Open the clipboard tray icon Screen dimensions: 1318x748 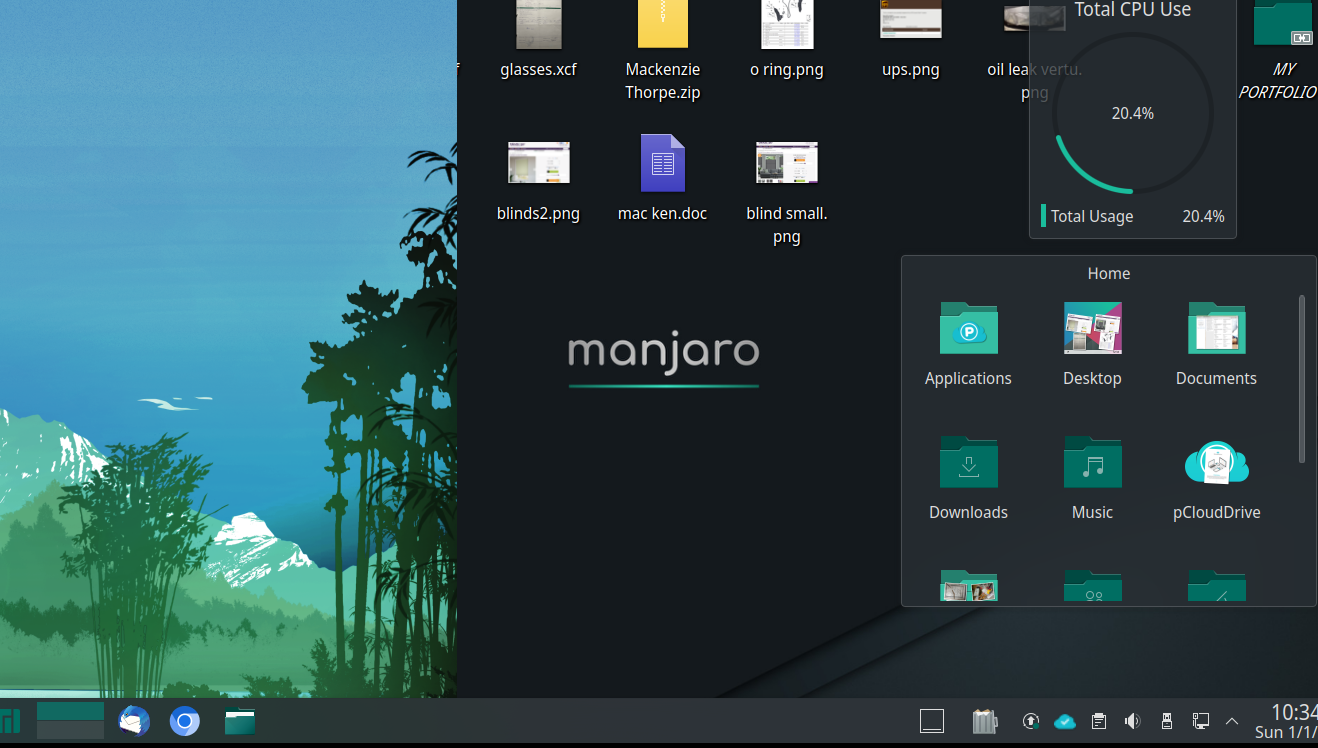(1099, 721)
